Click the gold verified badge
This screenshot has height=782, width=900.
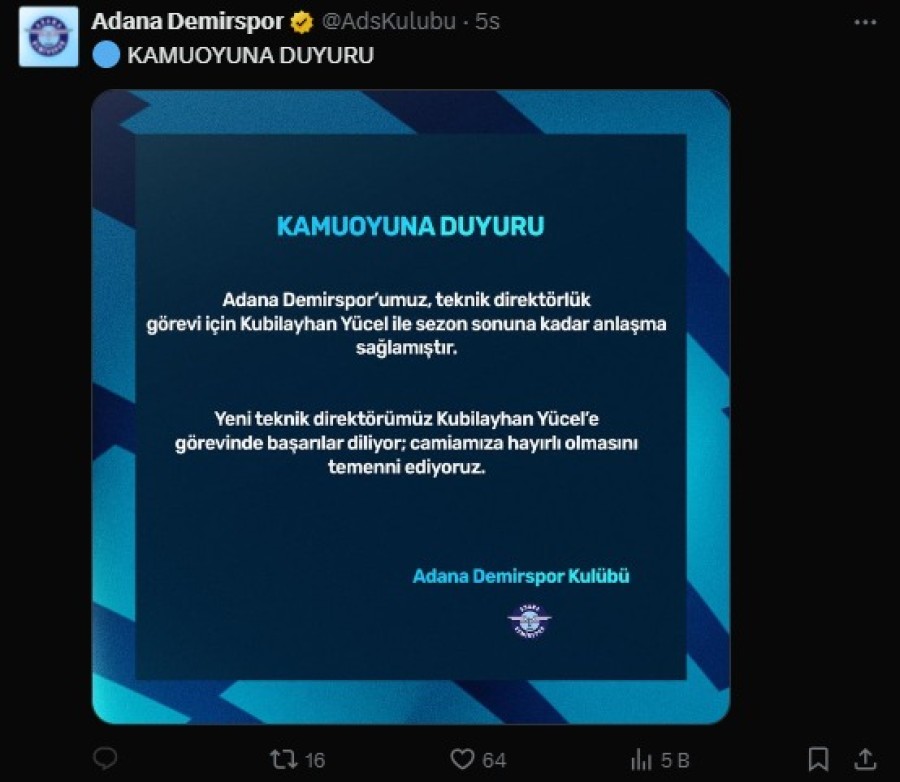[x=302, y=22]
